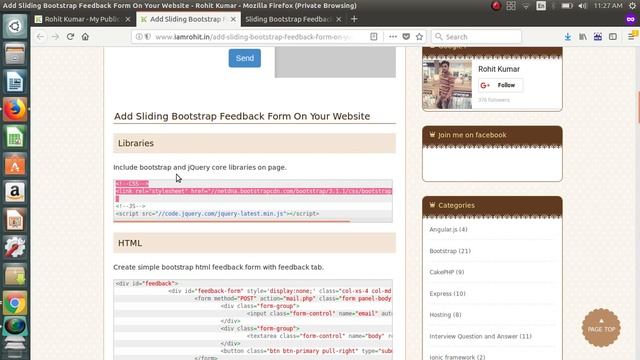Screen dimensions: 640x360
Task: Open System Settings wrench icon
Action: pos(15,248)
